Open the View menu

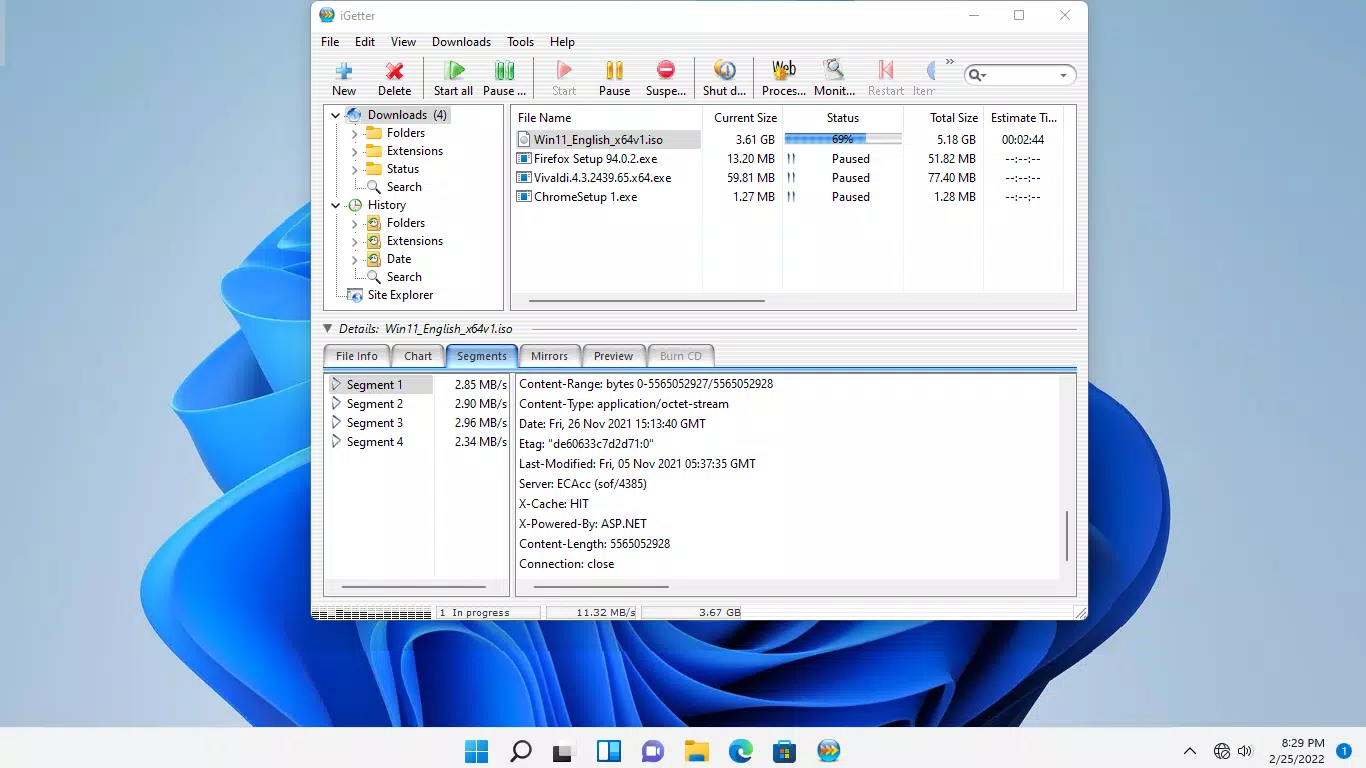coord(403,42)
